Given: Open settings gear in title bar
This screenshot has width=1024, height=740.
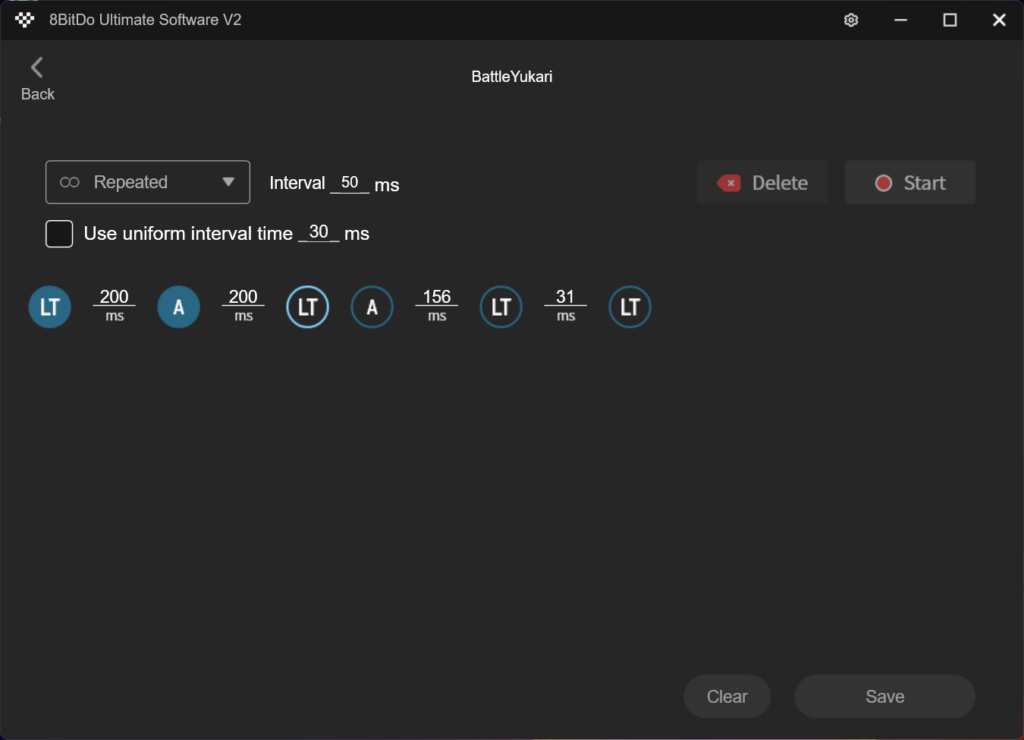Looking at the screenshot, I should pos(851,20).
